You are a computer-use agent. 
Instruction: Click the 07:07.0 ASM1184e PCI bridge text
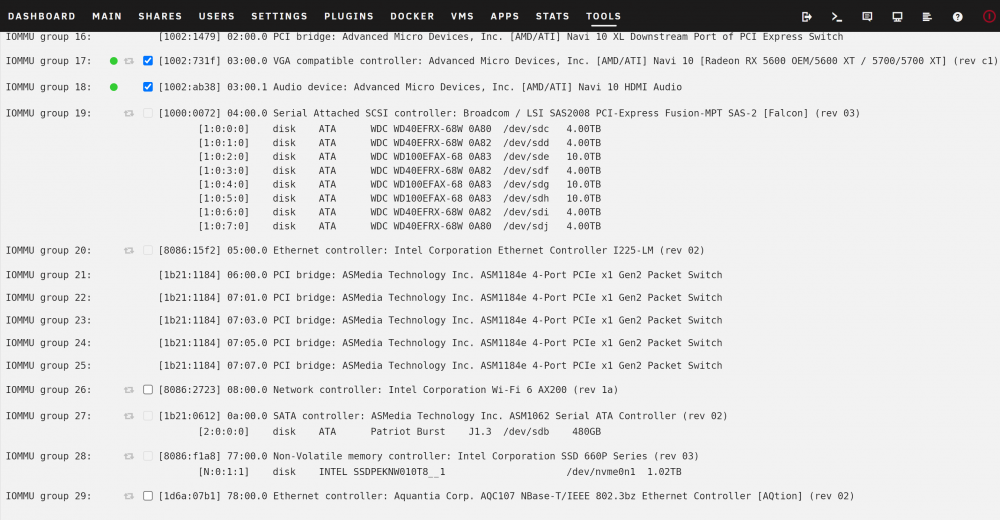440,366
